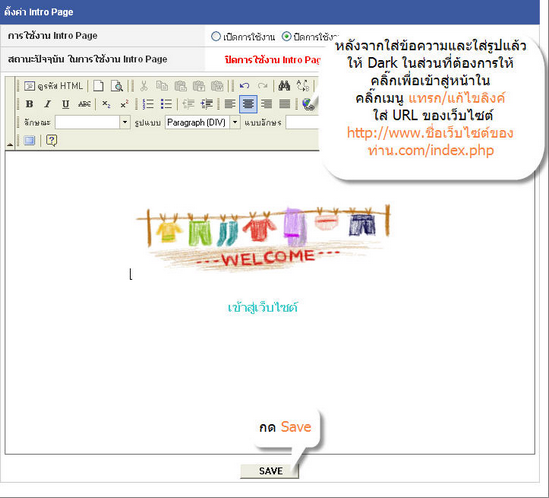Click the Find binoculars icon
Viewport: 549px width, 498px height.
[x=284, y=86]
